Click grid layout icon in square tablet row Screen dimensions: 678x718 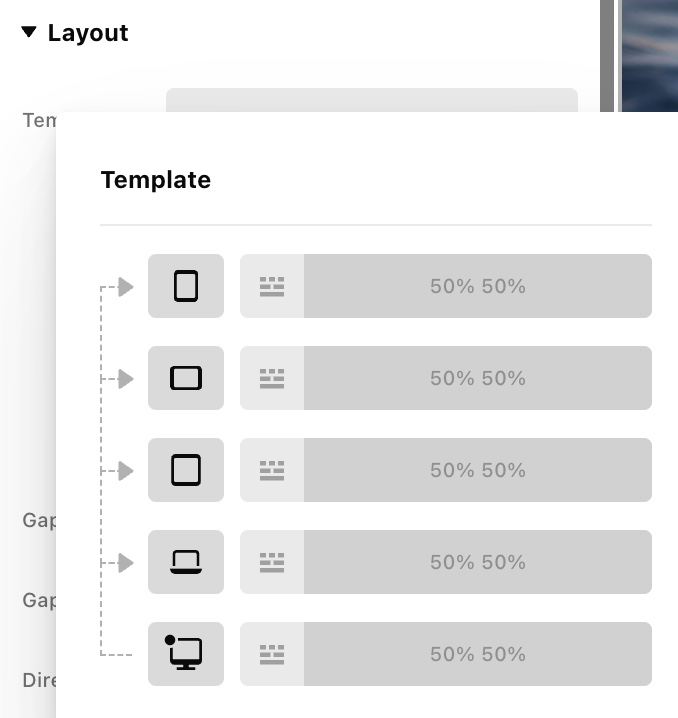click(272, 470)
